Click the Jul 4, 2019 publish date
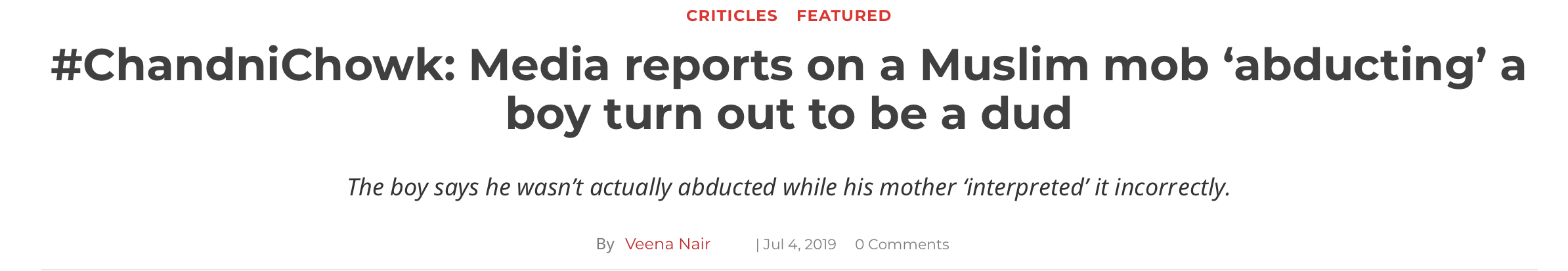The image size is (1568, 271). 799,245
